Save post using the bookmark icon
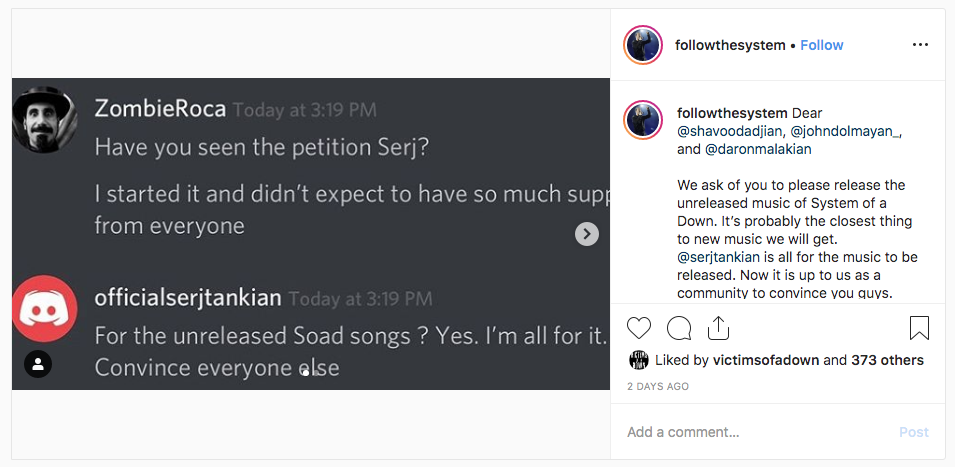The height and width of the screenshot is (467, 955). coord(919,328)
